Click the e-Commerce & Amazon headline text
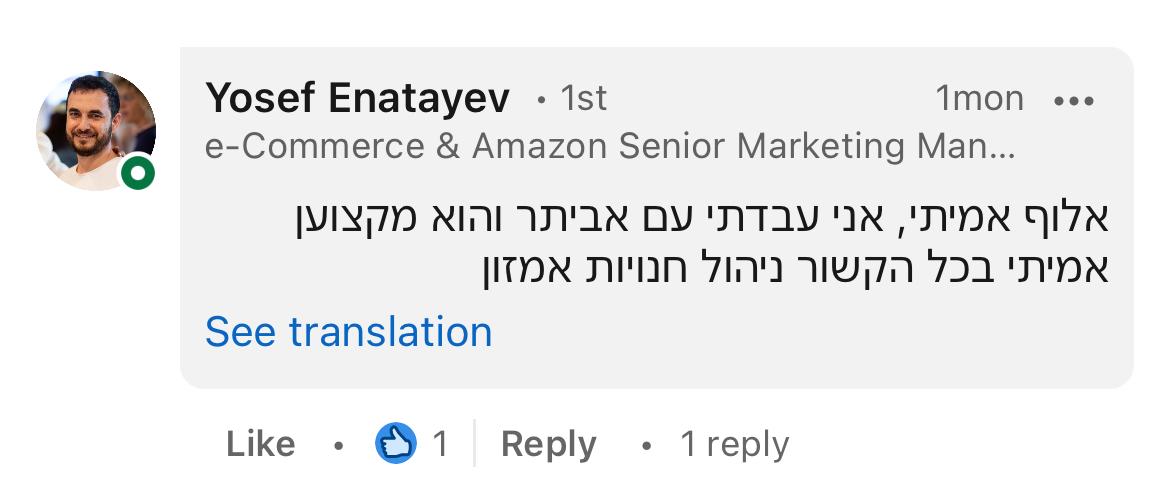 point(609,147)
